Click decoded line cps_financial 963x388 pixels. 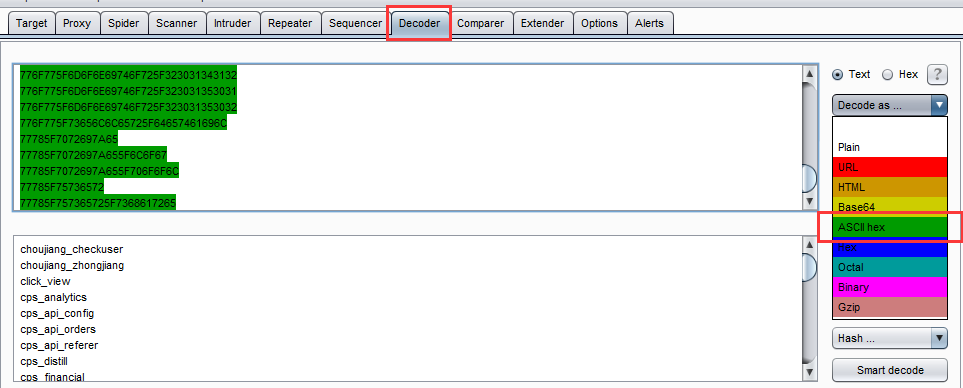[x=52, y=376]
